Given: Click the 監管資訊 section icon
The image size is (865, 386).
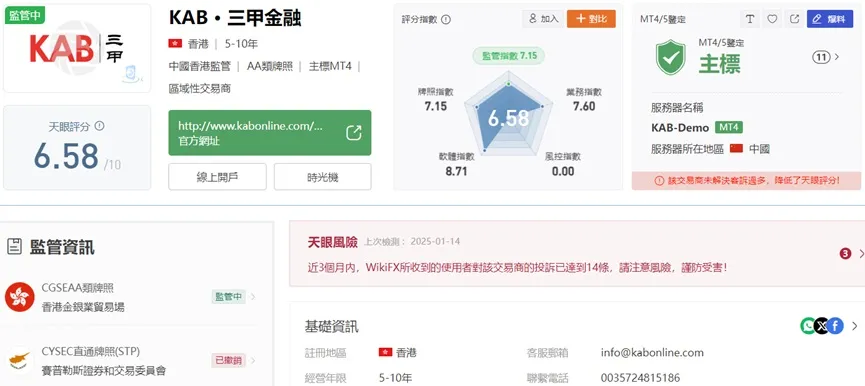Looking at the screenshot, I should tap(14, 246).
